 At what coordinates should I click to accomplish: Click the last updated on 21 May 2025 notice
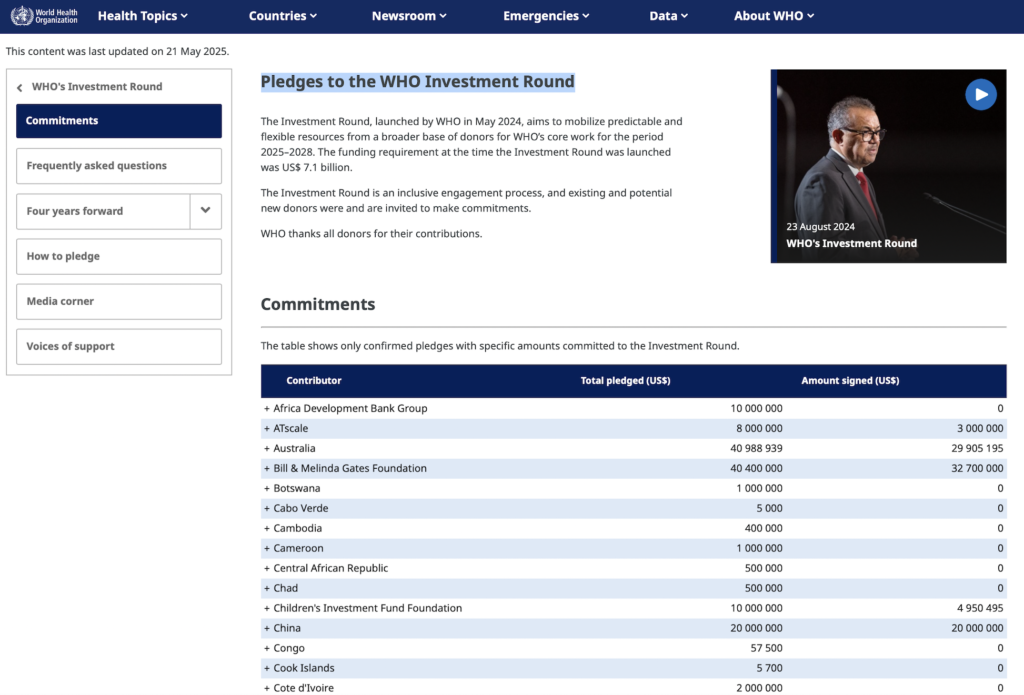click(118, 52)
